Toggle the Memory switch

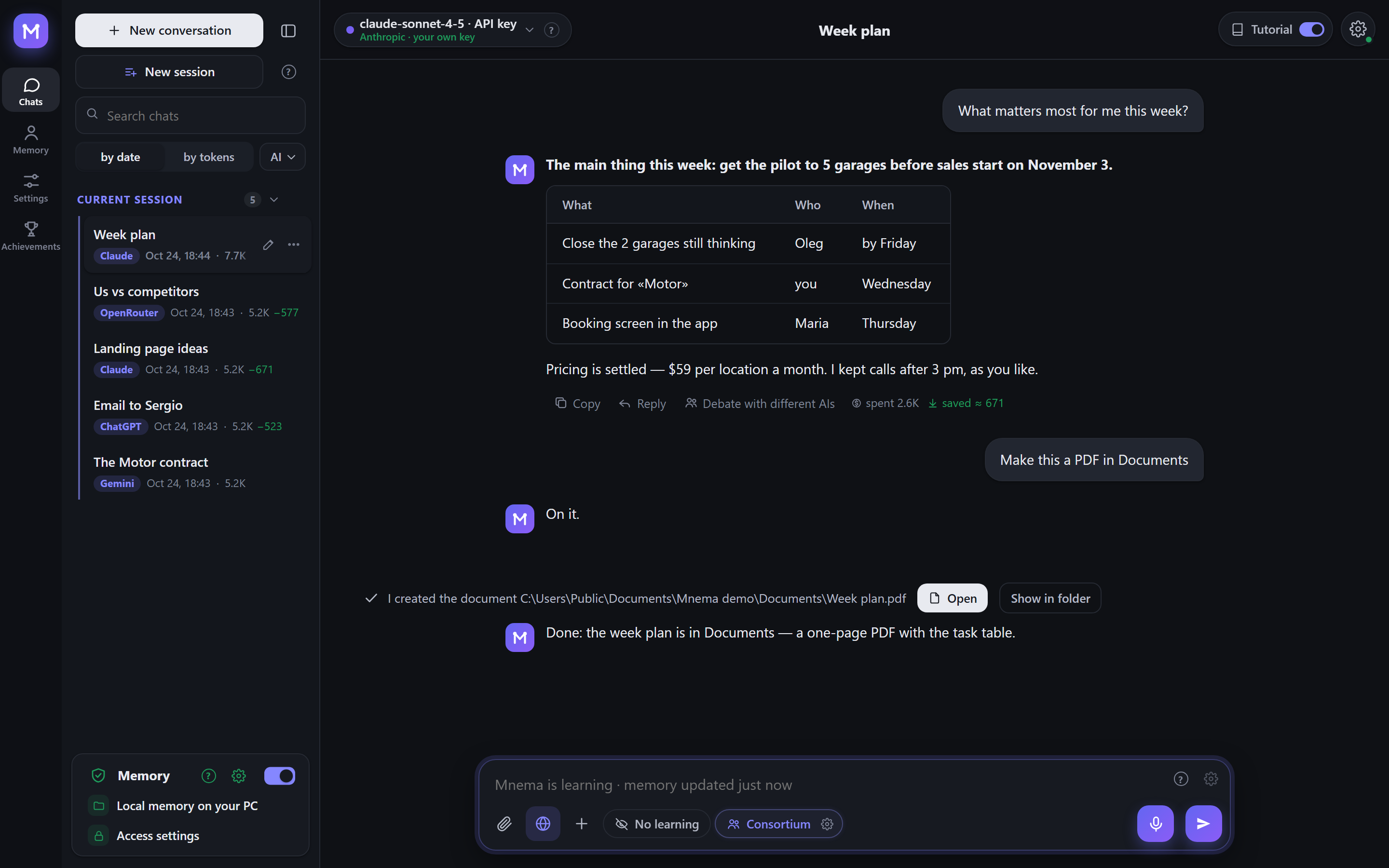pyautogui.click(x=280, y=775)
